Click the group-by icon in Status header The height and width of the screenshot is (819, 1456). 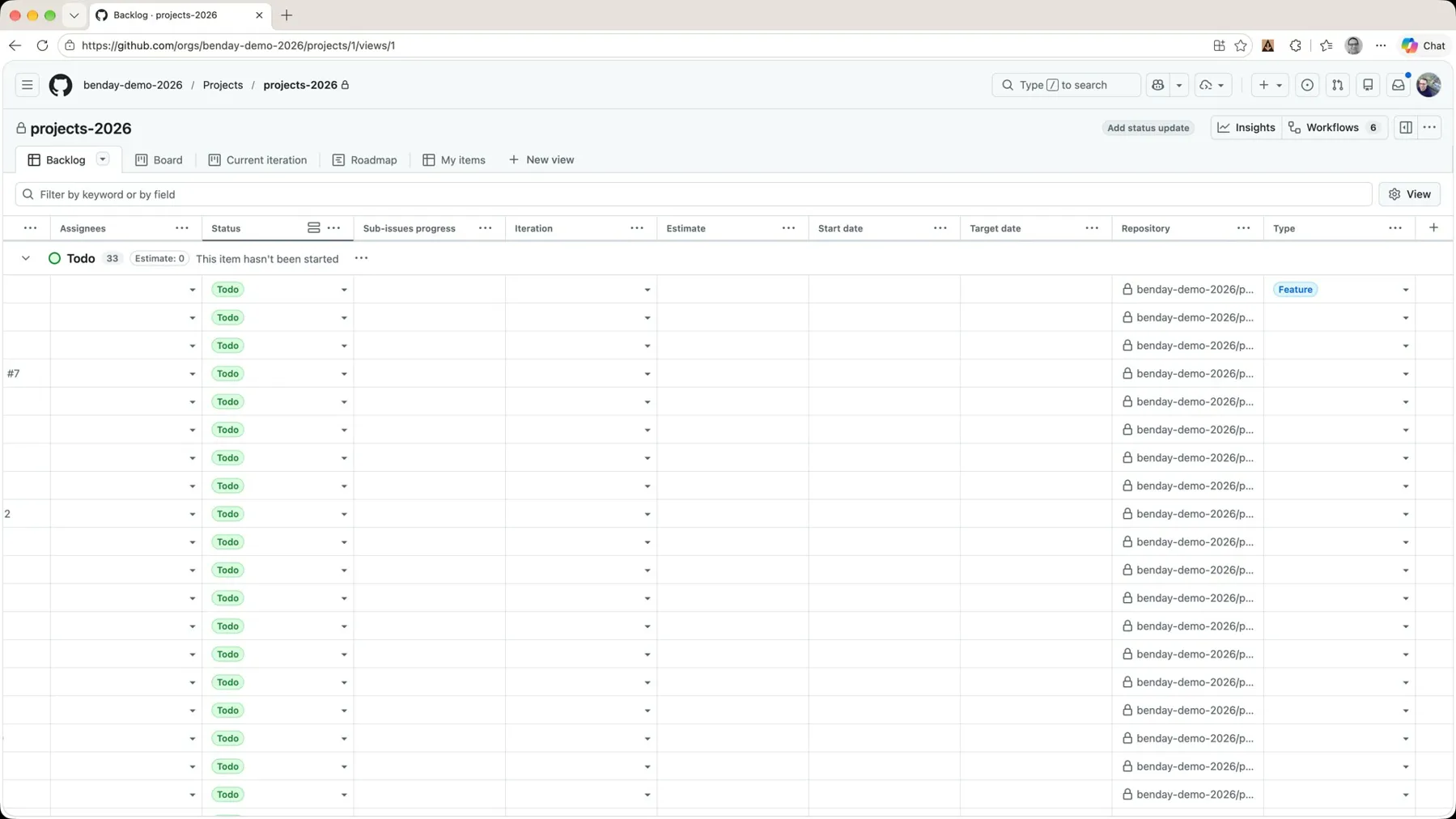click(x=314, y=228)
